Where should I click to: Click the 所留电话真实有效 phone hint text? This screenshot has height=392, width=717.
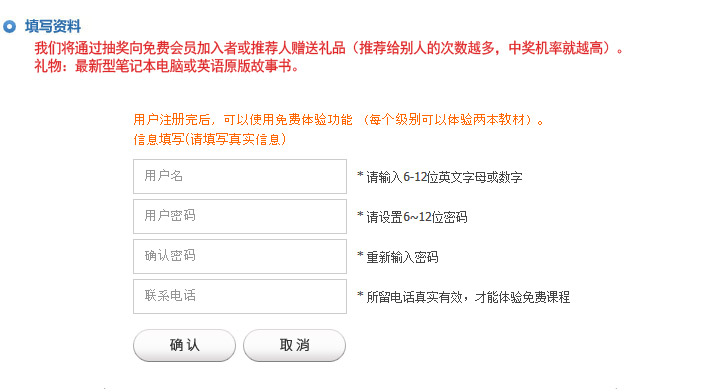pos(468,297)
